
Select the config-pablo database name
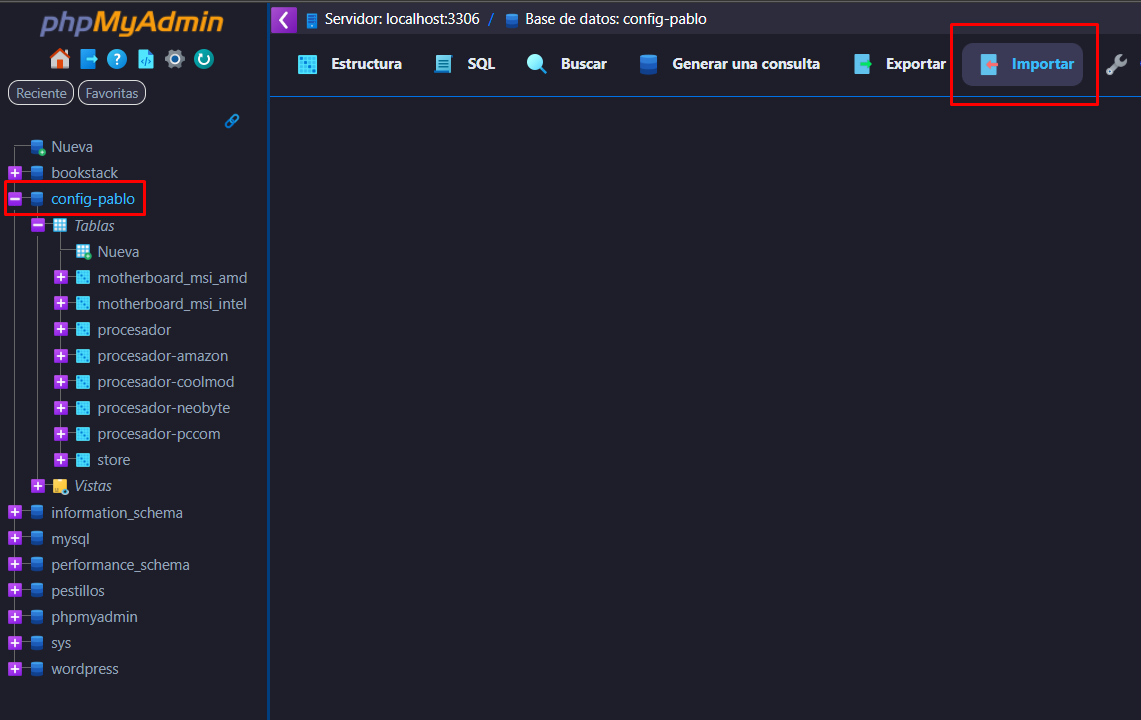tap(92, 199)
